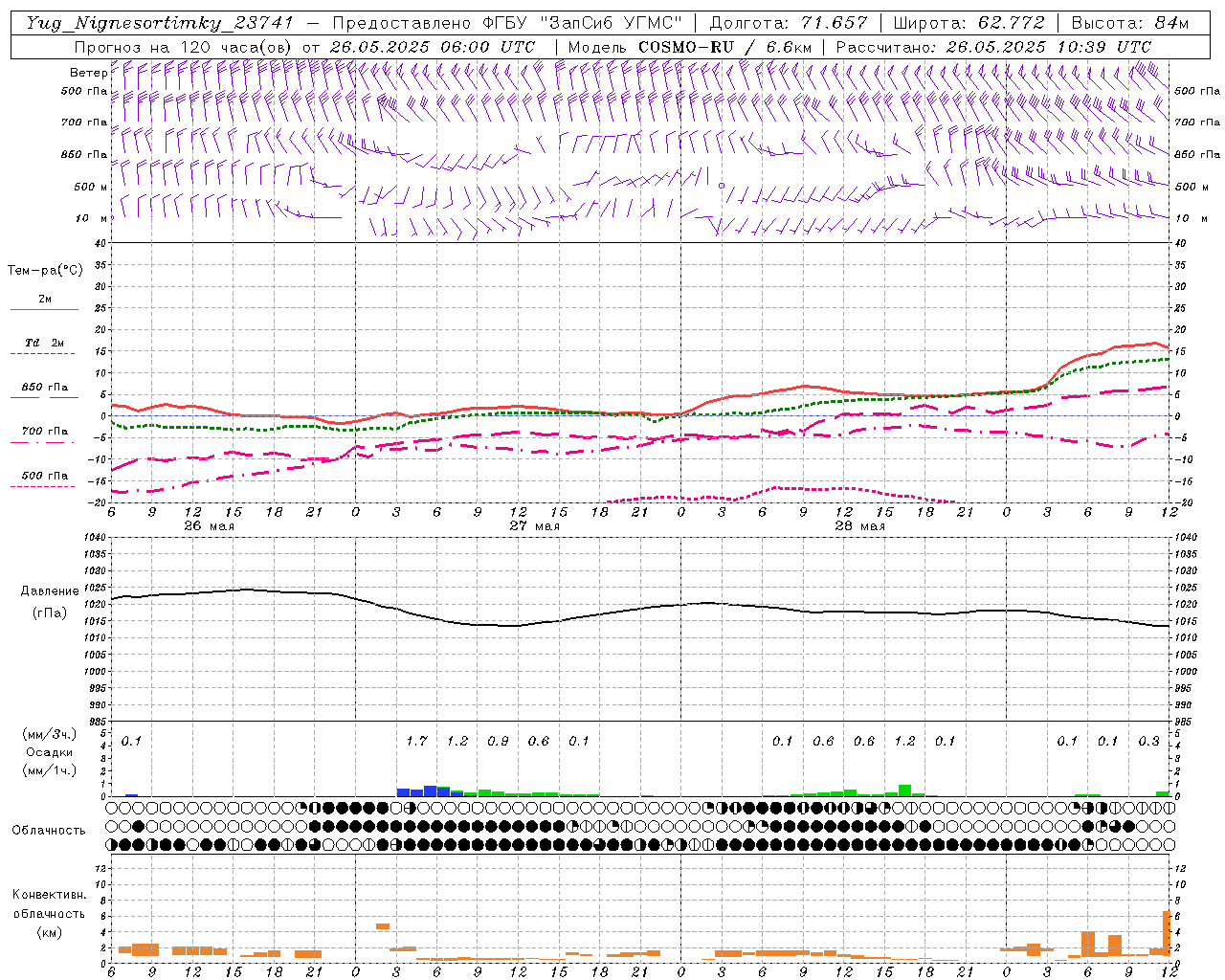Click the tallest blue precipitation bar on 27 мая
The image size is (1225, 980).
click(431, 791)
